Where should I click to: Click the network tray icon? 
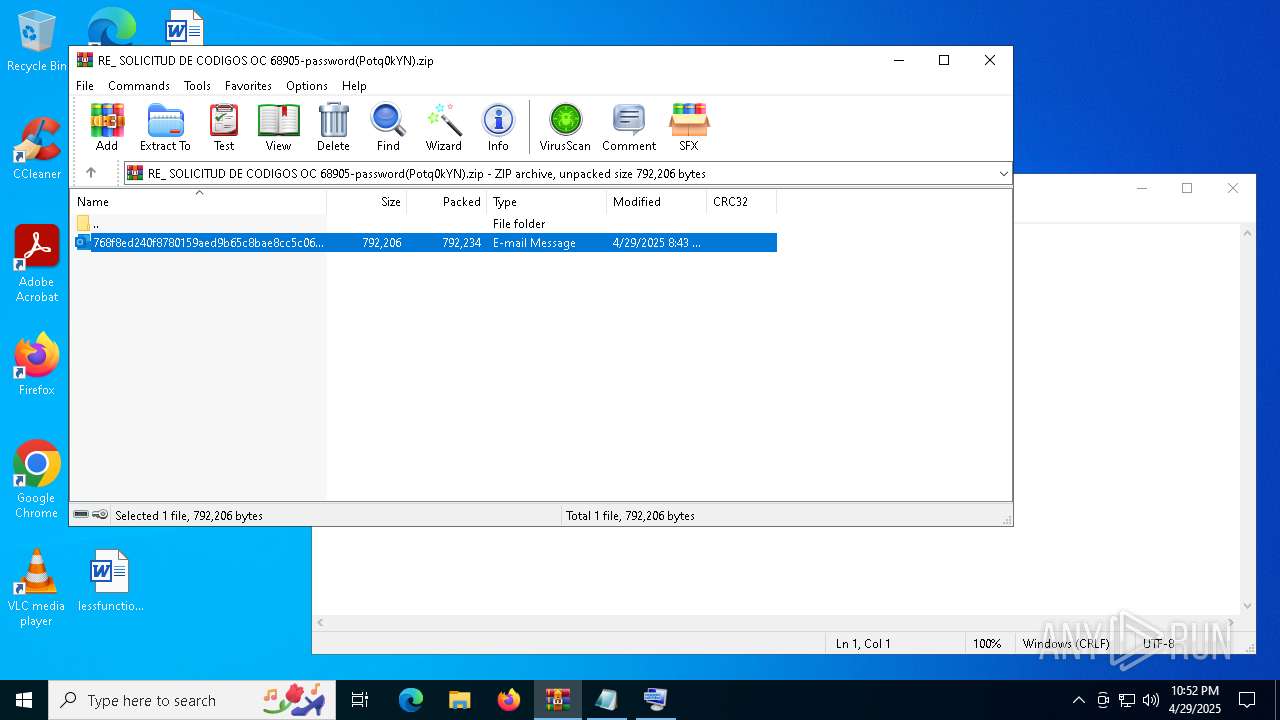[1127, 700]
